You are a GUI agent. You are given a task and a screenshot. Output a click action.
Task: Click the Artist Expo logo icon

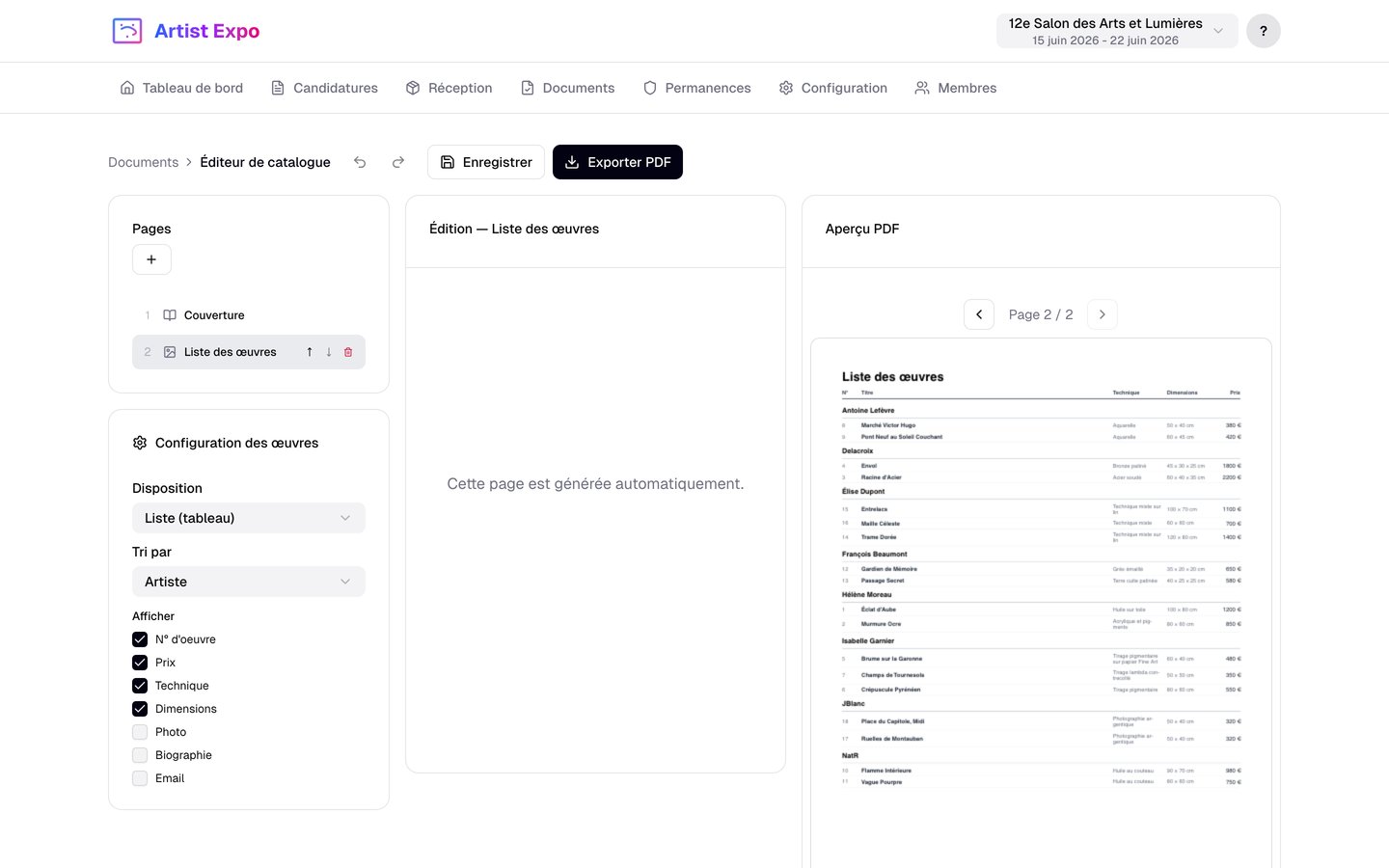(x=127, y=31)
